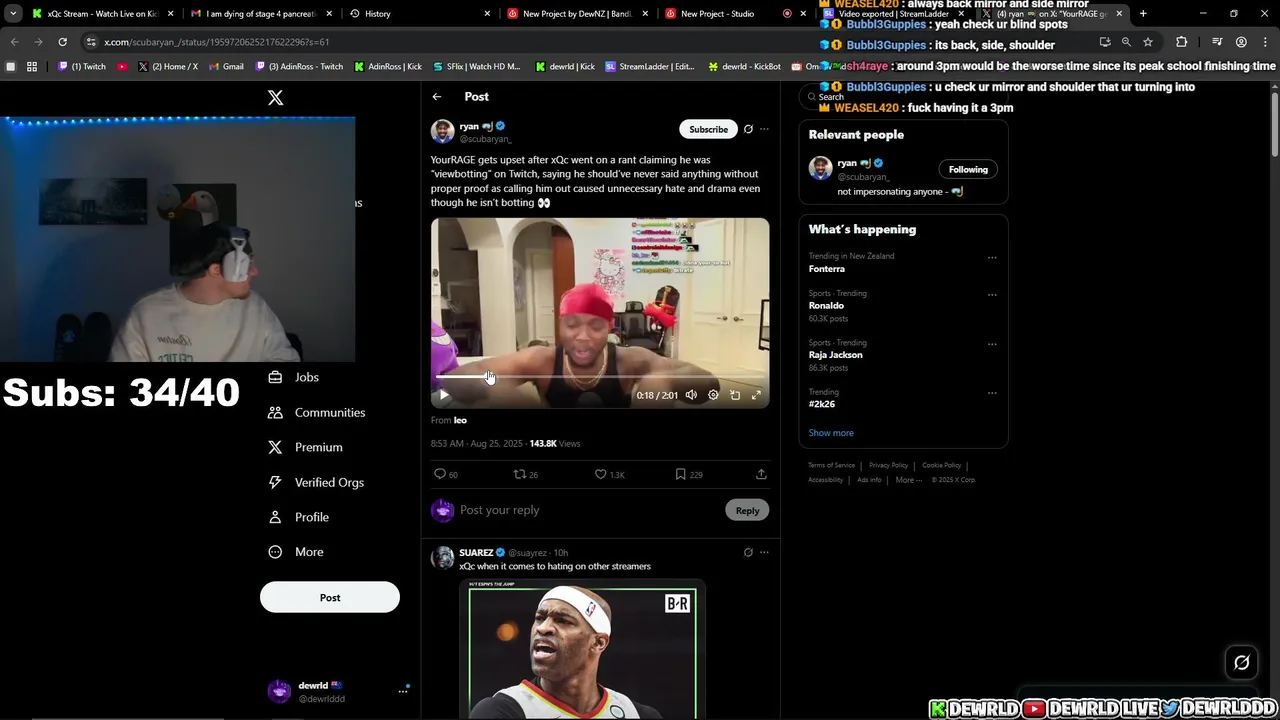Click the X logo in the sidebar
Screen dimensions: 1280x720
(275, 97)
